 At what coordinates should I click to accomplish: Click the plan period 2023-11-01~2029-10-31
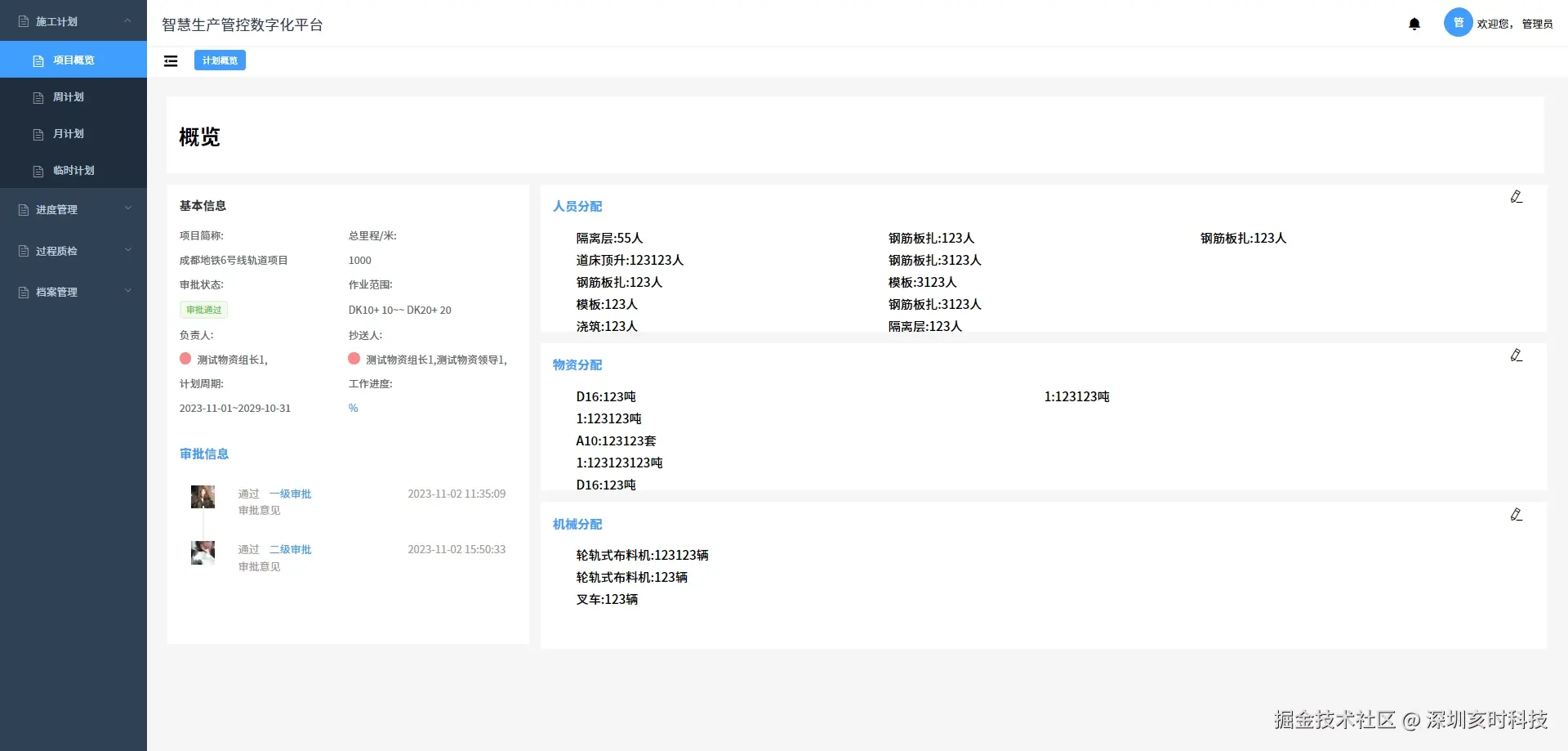coord(235,408)
